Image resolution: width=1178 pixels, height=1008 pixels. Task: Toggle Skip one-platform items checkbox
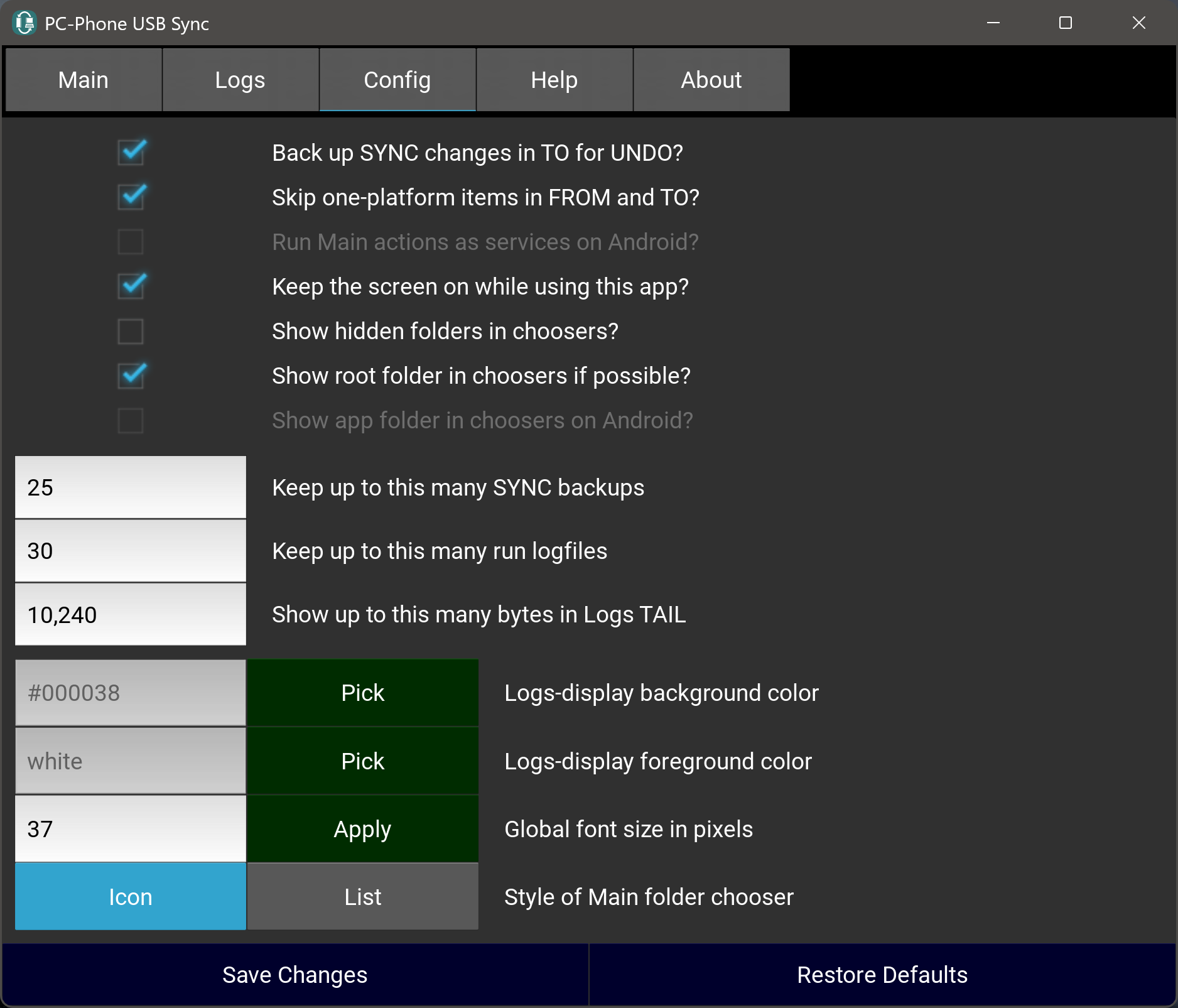tap(131, 197)
